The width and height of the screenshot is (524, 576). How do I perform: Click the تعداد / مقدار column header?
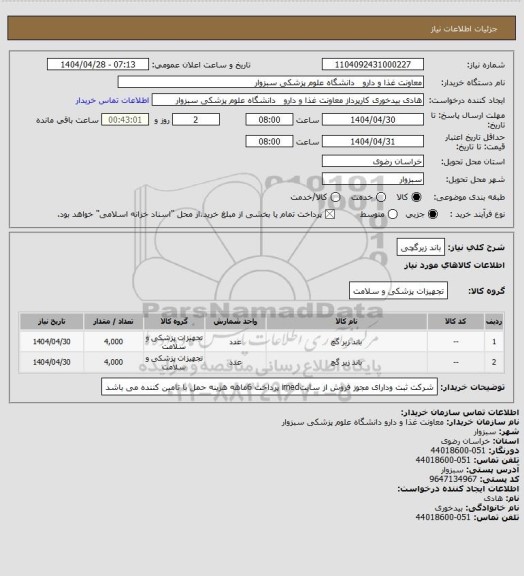(113, 321)
